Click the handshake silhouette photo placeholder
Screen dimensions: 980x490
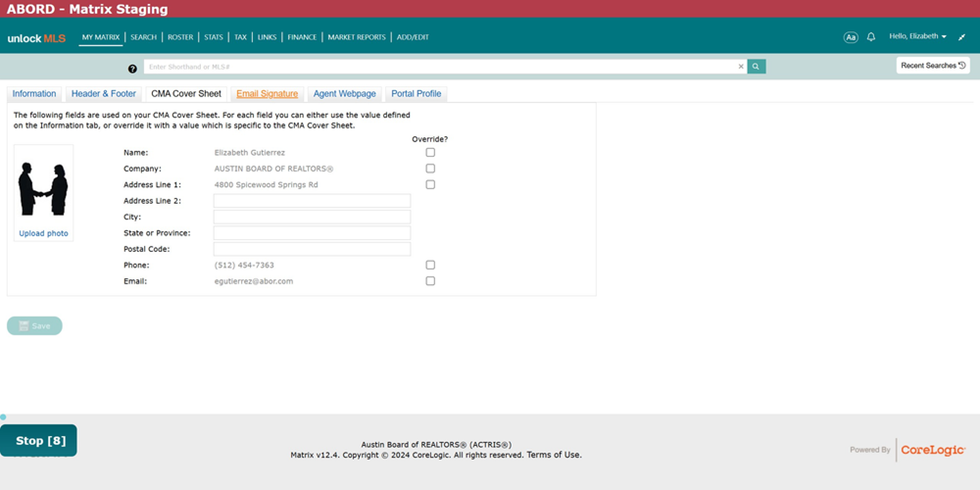pyautogui.click(x=43, y=189)
